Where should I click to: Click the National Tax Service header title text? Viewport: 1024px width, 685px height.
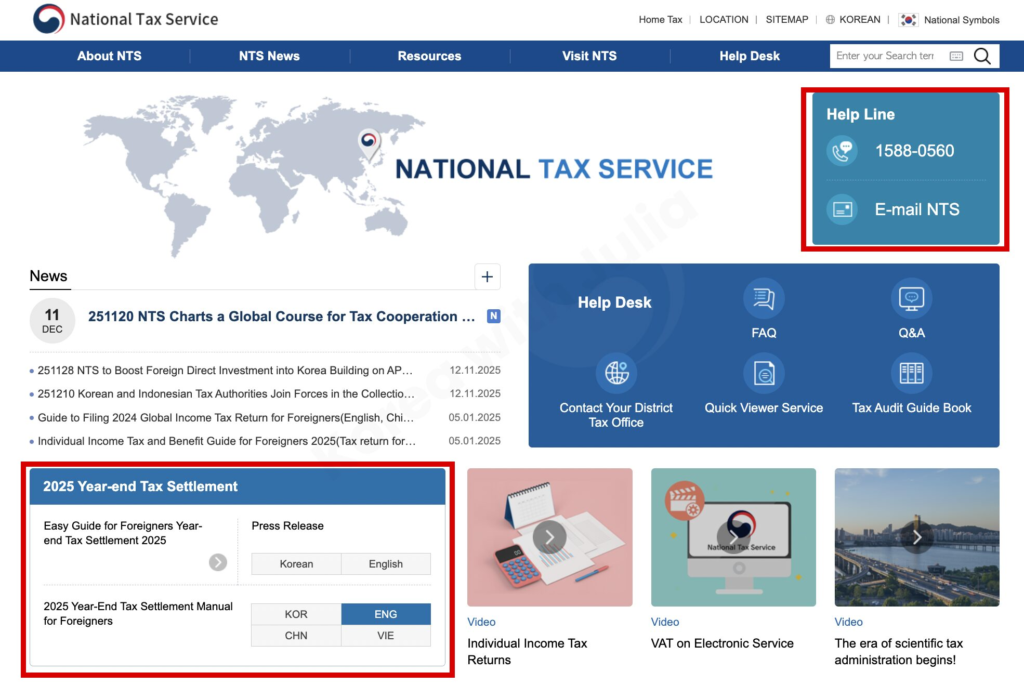coord(144,19)
